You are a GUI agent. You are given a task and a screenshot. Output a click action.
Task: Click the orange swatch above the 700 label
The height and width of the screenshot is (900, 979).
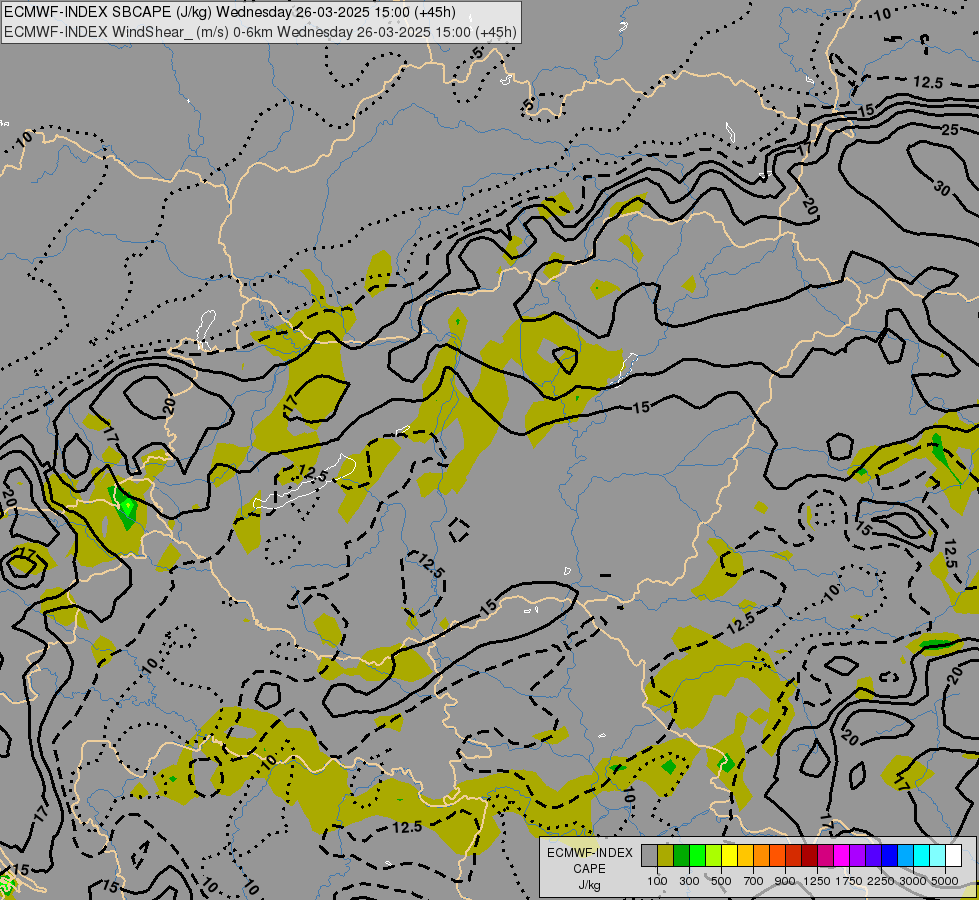[x=761, y=856]
